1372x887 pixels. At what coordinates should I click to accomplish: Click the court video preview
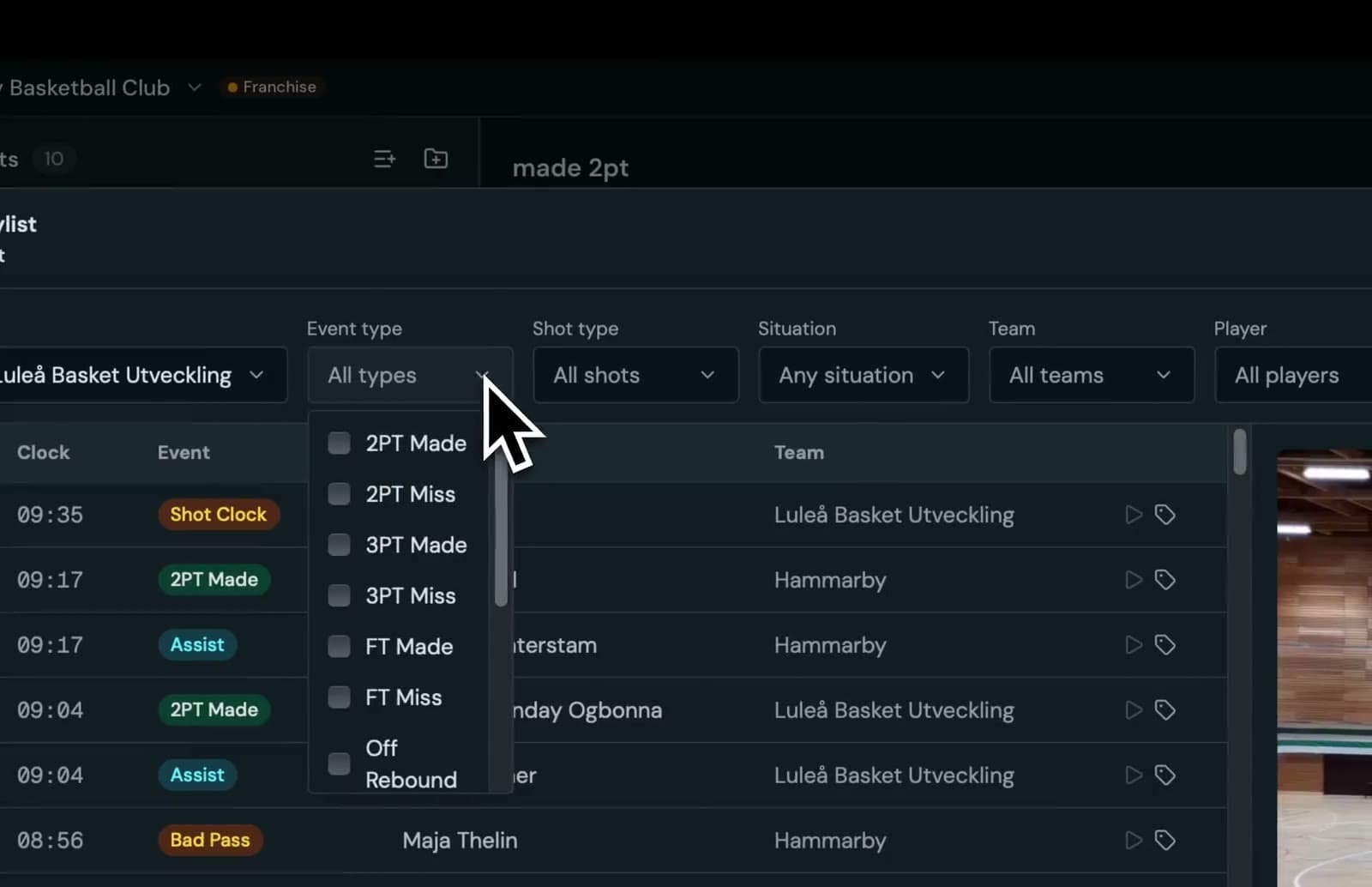[1324, 667]
